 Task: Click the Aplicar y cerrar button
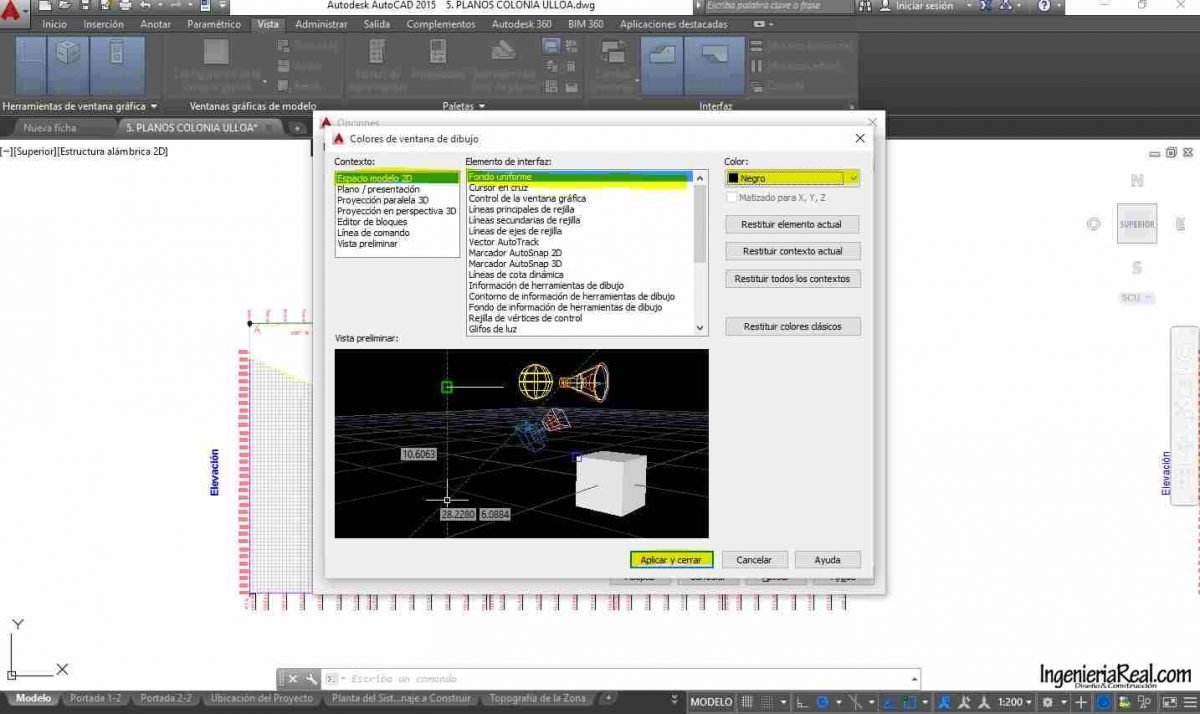(671, 560)
